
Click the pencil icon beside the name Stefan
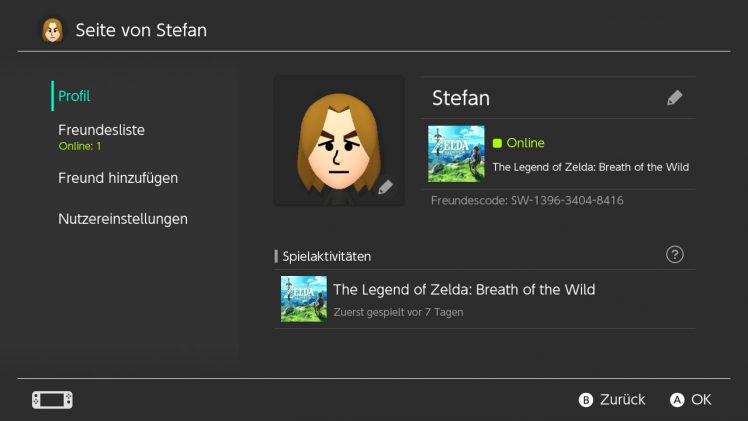click(675, 98)
